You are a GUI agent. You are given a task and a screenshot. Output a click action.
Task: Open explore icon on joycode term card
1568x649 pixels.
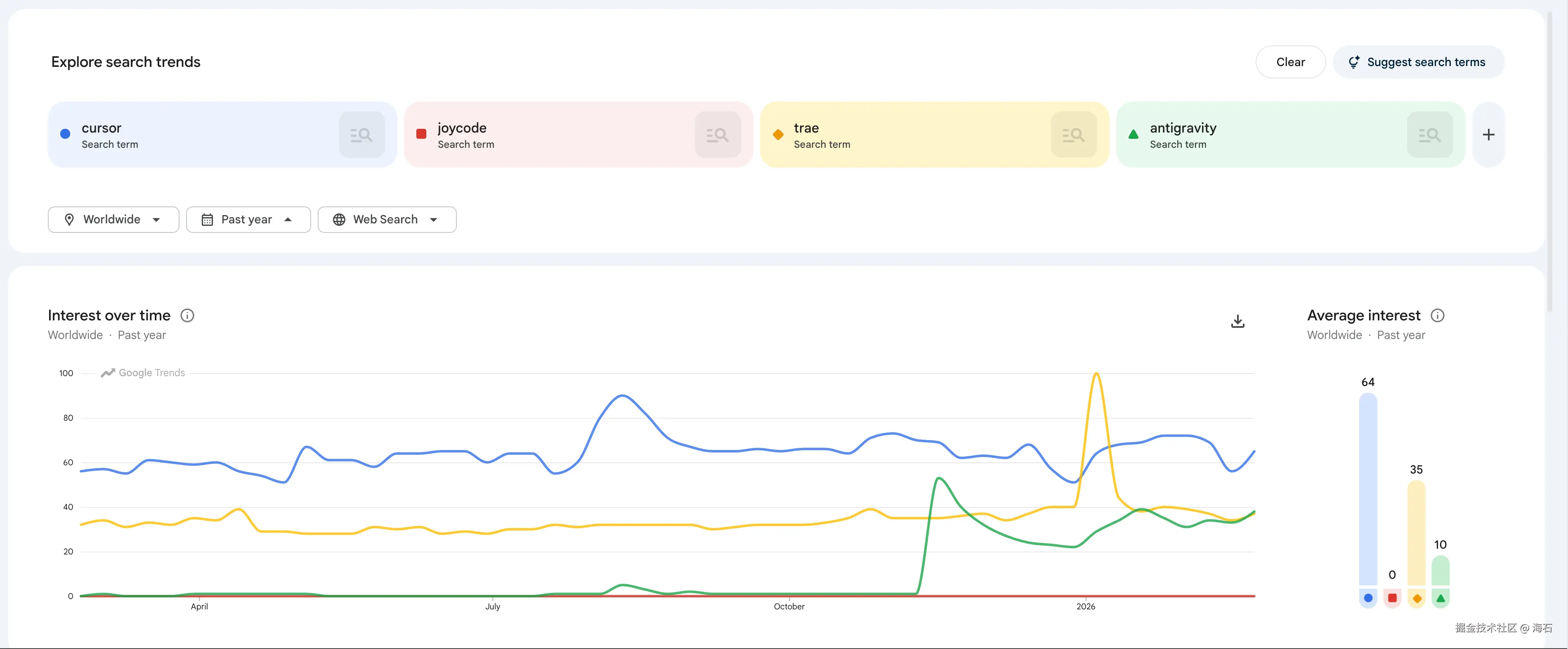718,135
